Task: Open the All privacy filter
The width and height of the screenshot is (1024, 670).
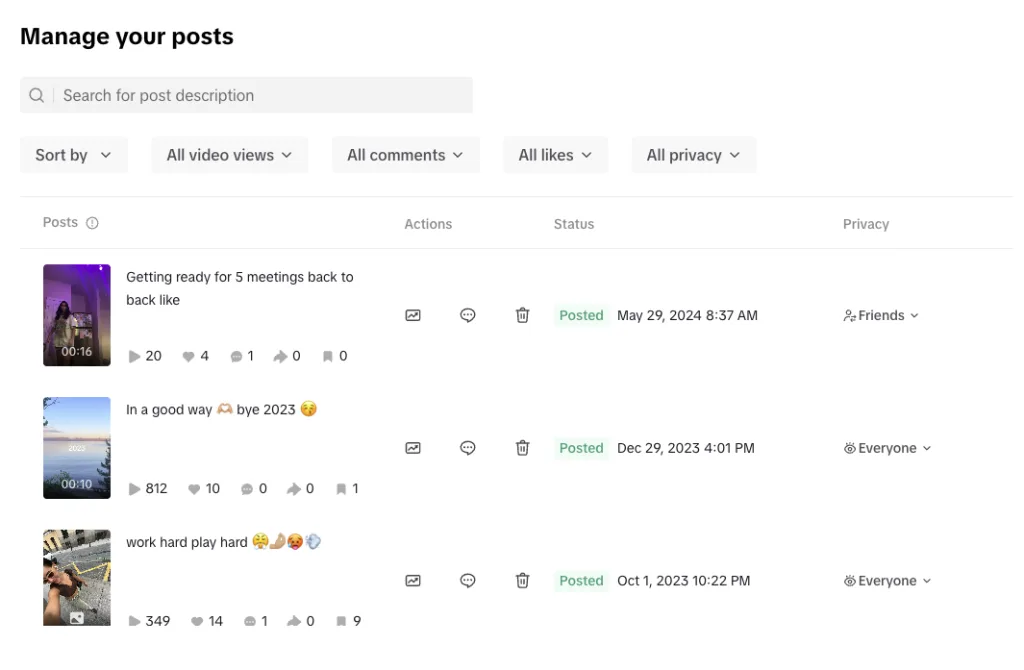Action: pyautogui.click(x=694, y=155)
